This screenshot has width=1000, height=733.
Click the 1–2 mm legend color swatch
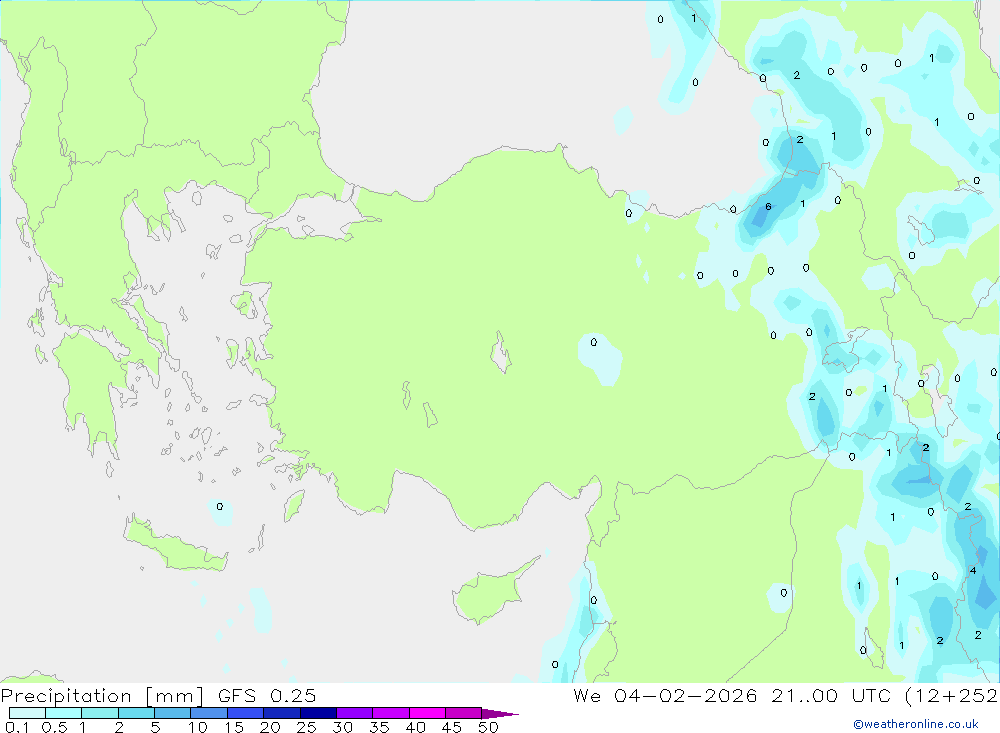pos(100,713)
